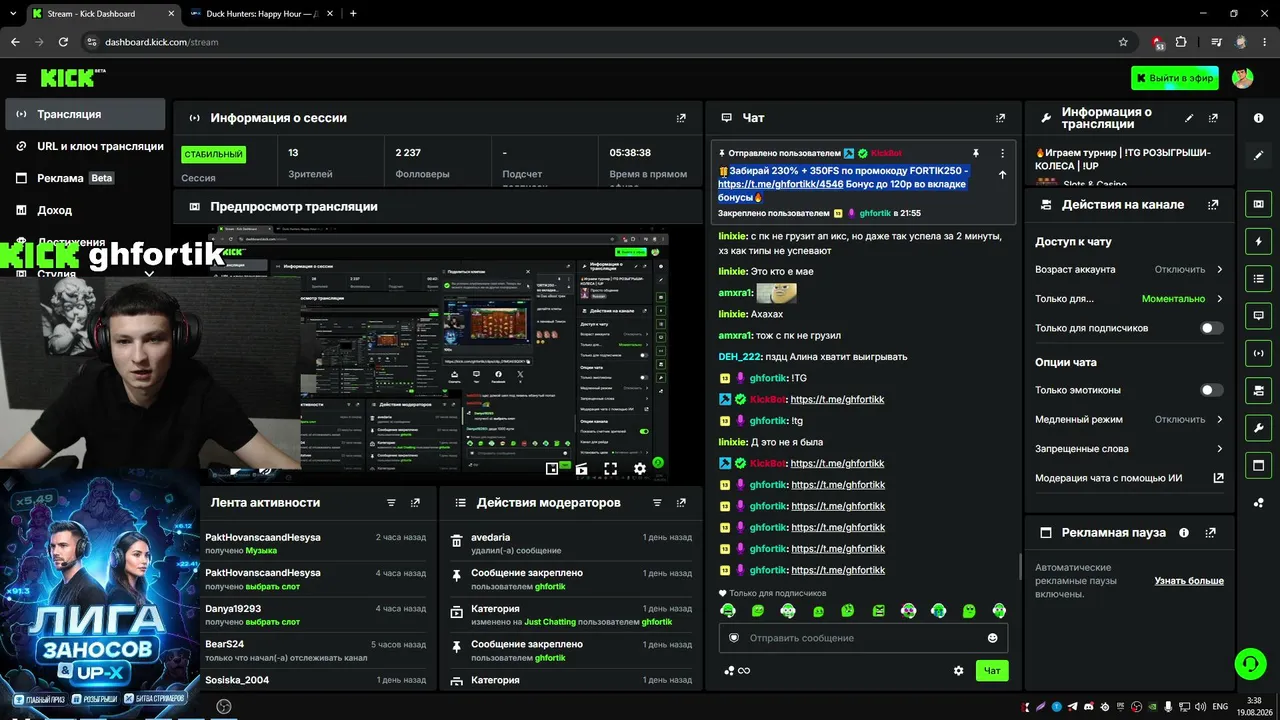This screenshot has width=1280, height=720.
Task: Expand Возраст аккаунта setting
Action: 1129,270
